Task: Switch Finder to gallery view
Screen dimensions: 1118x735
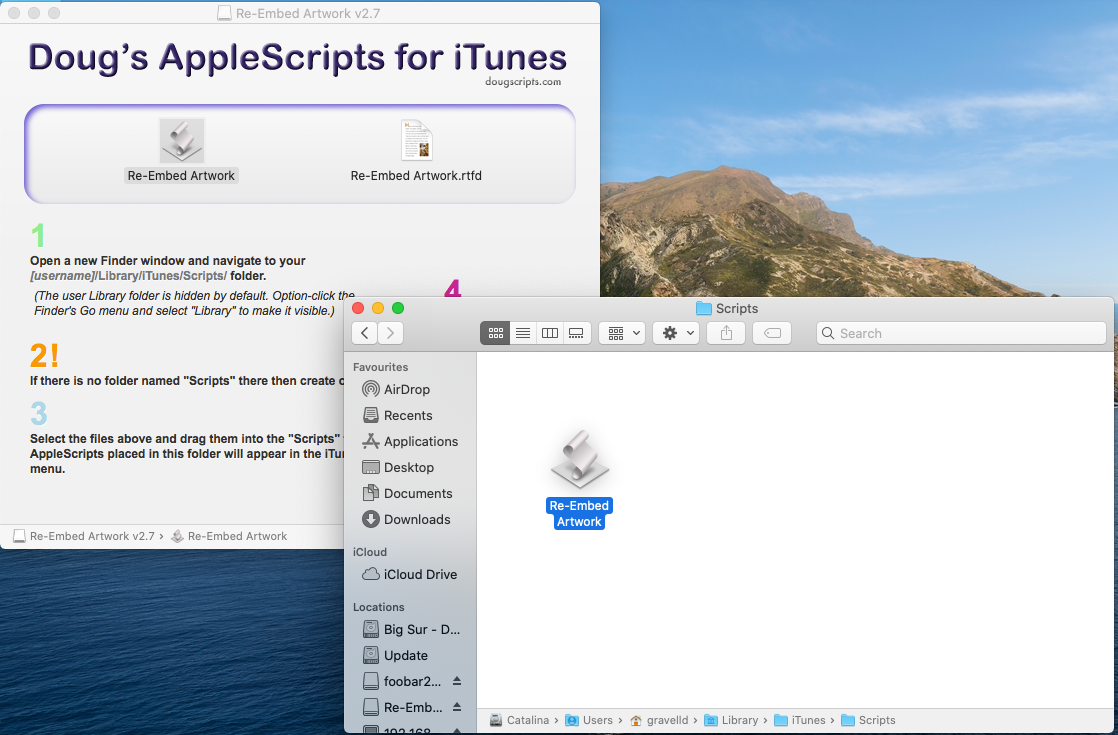Action: click(576, 333)
